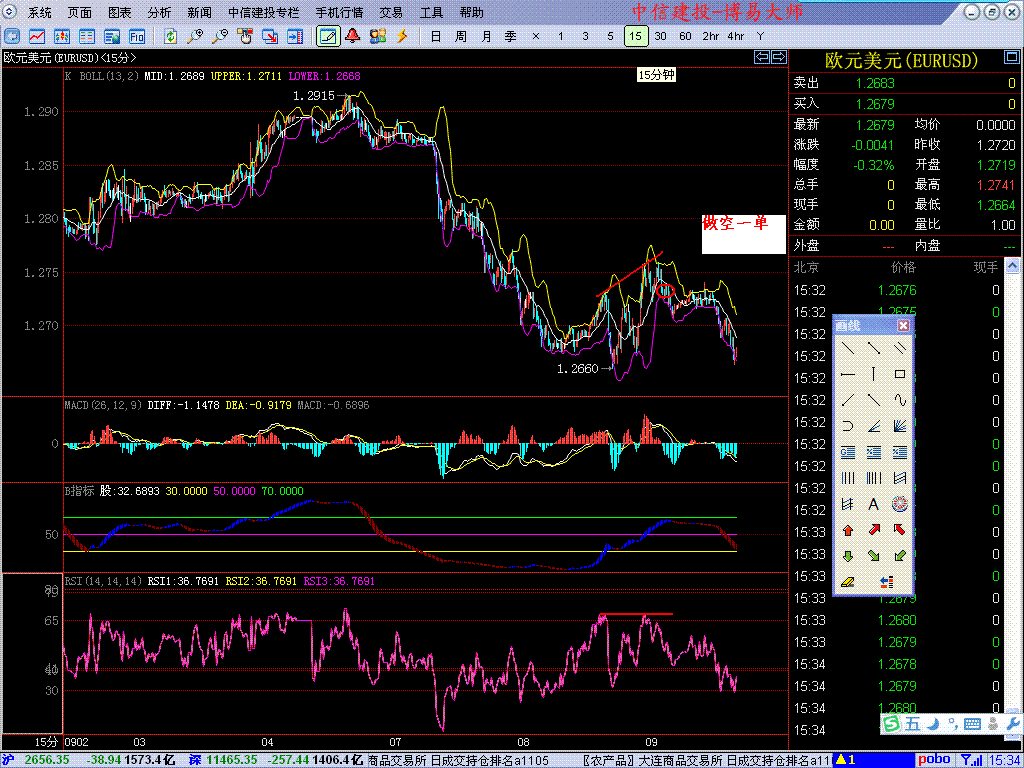Image resolution: width=1024 pixels, height=768 pixels.
Task: Click the eraser tool in the drawing palette
Action: (847, 582)
